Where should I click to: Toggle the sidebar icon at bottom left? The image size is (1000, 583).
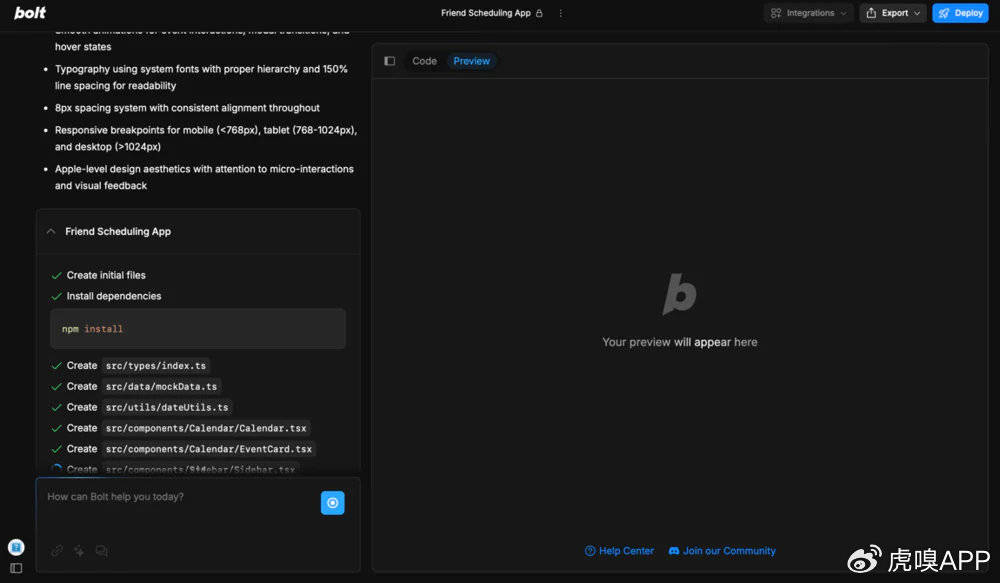coord(16,568)
